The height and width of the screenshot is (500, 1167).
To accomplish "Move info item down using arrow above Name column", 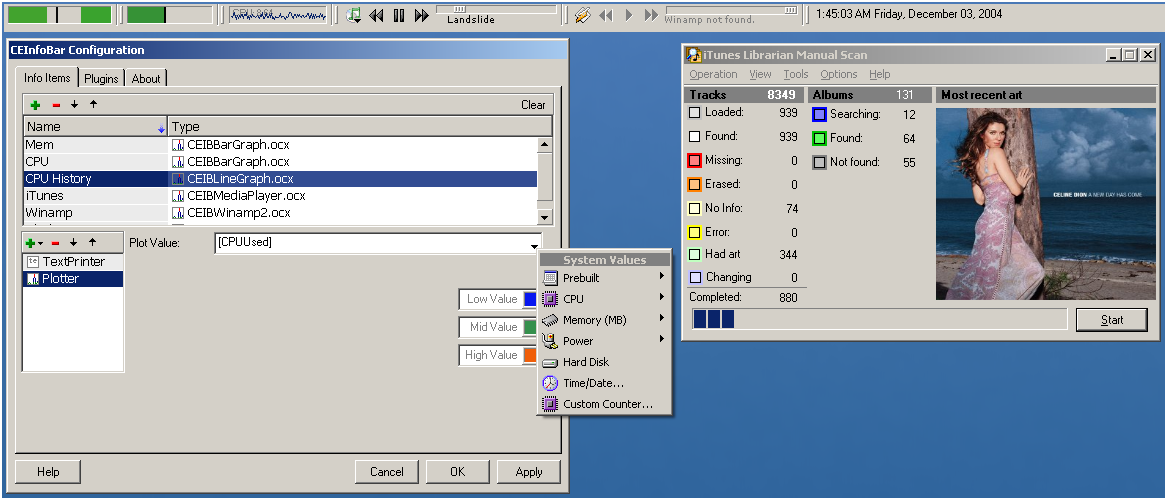I will (75, 105).
